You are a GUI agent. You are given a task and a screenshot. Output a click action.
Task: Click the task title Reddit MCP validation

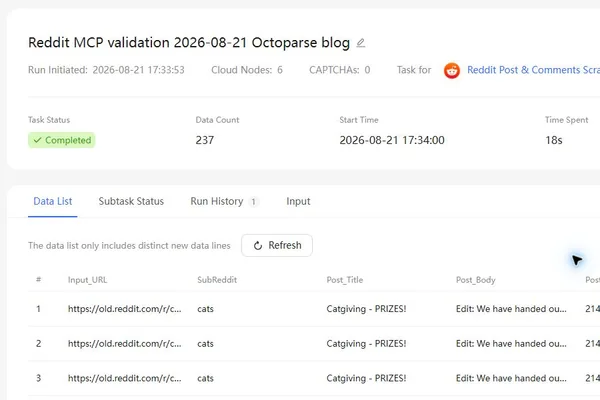tap(189, 42)
